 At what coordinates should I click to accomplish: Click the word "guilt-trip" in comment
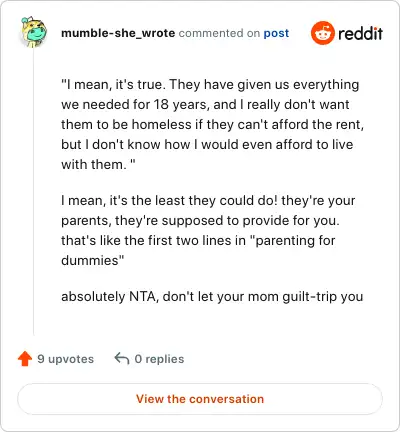(x=310, y=297)
